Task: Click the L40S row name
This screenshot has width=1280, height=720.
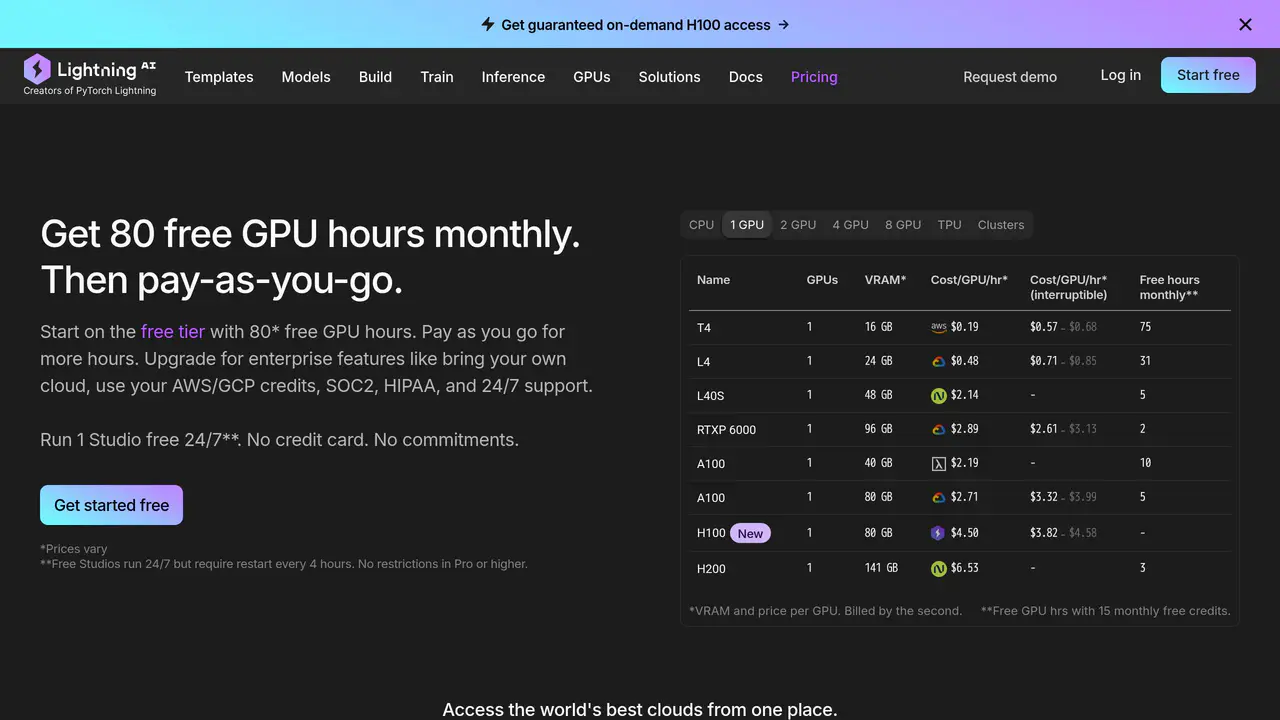Action: point(711,396)
